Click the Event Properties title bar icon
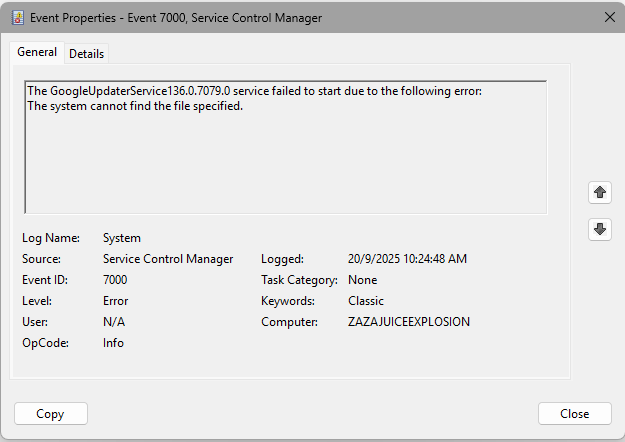 pos(17,17)
